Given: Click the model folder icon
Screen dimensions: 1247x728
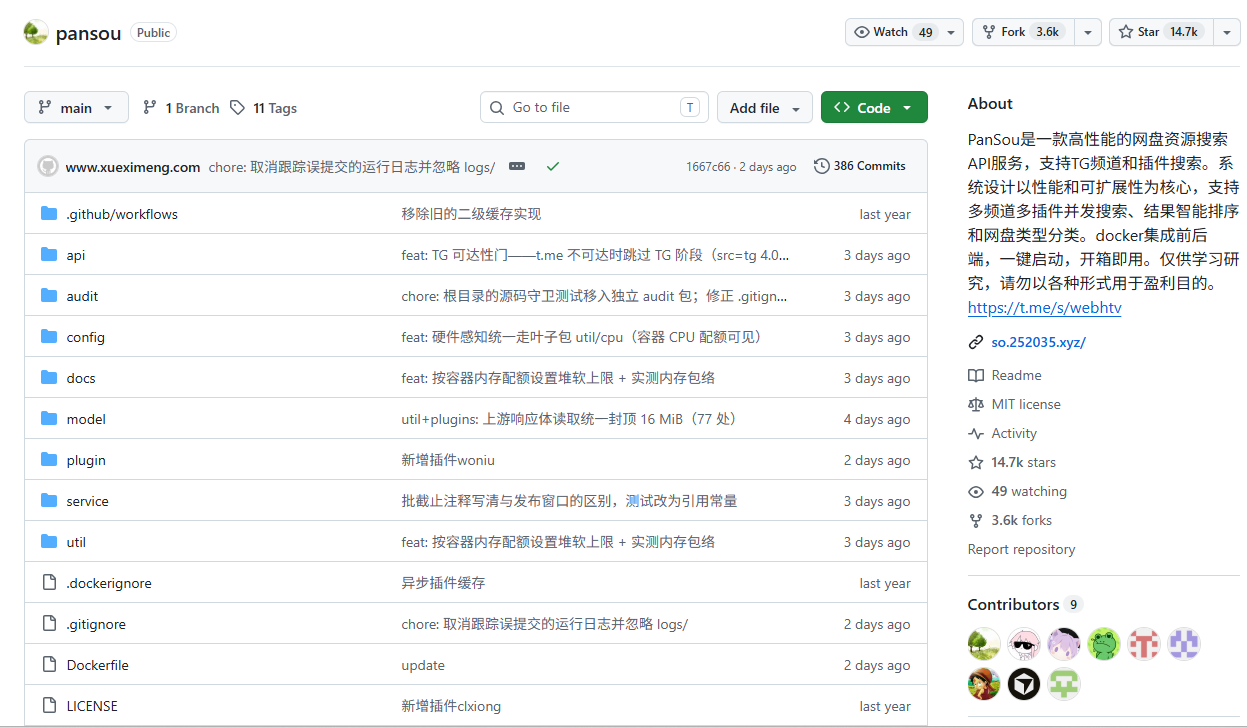Looking at the screenshot, I should (49, 419).
